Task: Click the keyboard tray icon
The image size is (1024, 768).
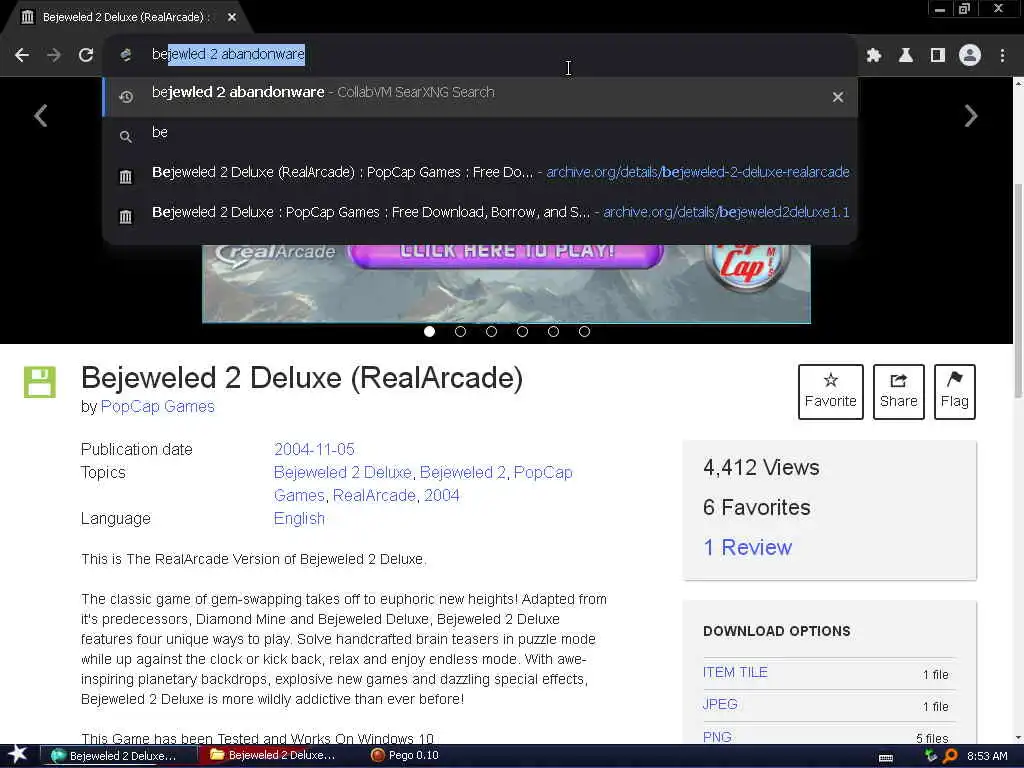Action: click(x=886, y=758)
